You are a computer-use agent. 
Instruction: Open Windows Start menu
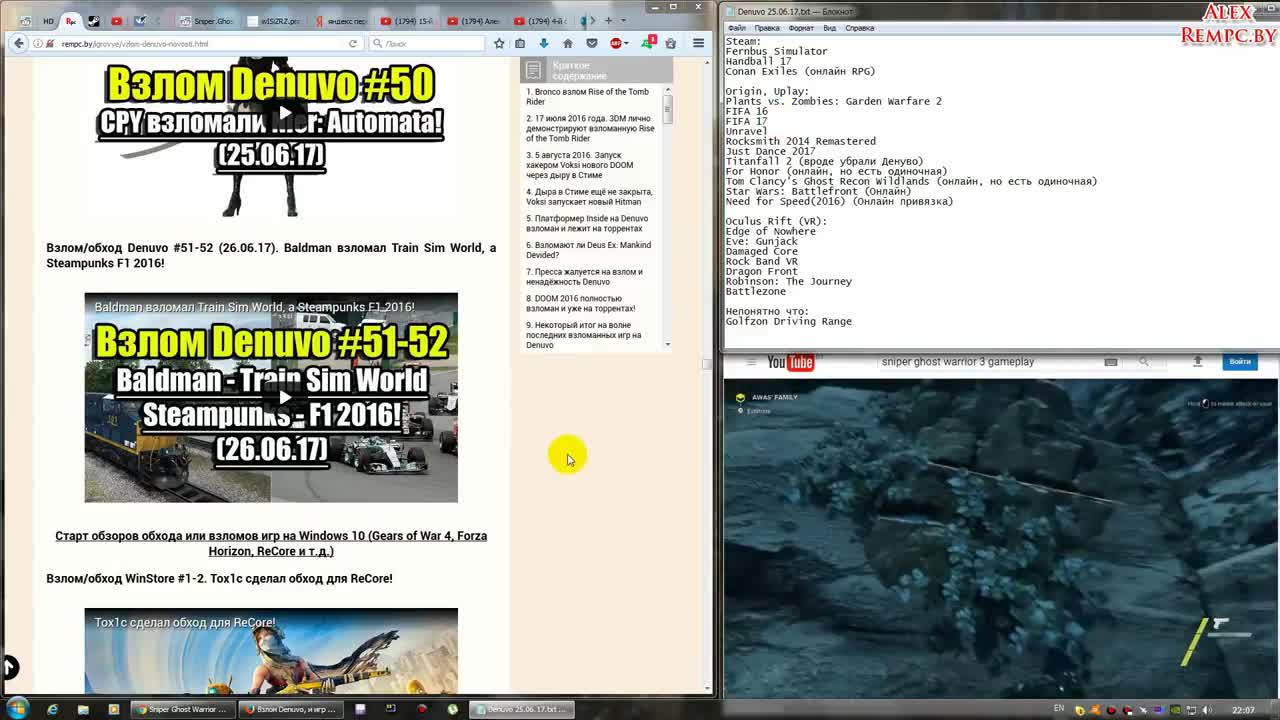17,709
